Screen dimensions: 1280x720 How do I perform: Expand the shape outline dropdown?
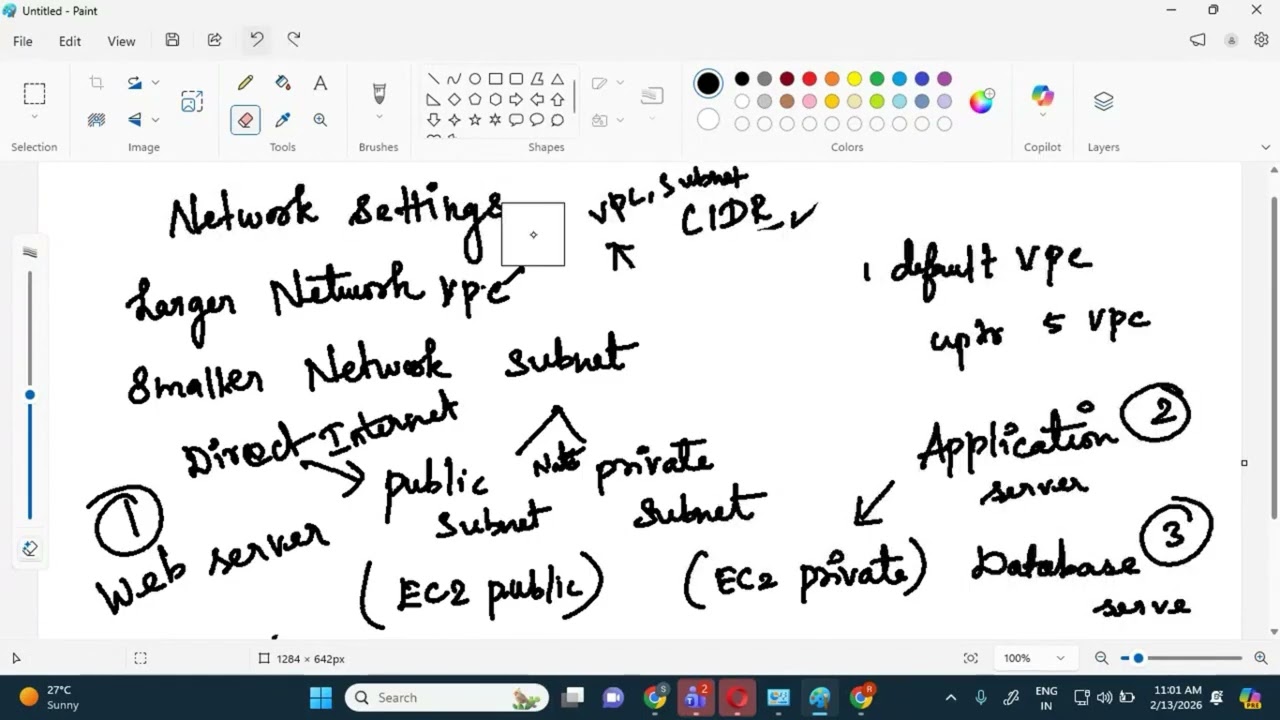(x=620, y=83)
